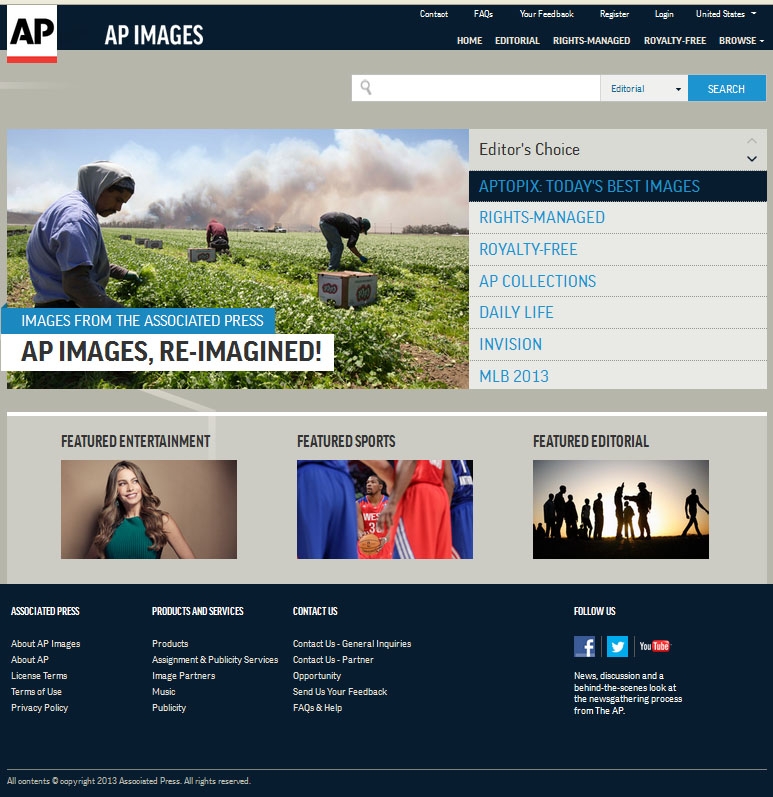The height and width of the screenshot is (797, 773).
Task: Click Contact in the top bar
Action: [x=434, y=14]
